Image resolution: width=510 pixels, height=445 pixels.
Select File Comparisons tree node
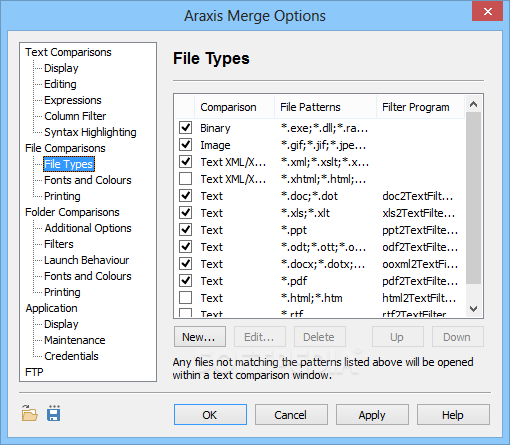click(65, 148)
